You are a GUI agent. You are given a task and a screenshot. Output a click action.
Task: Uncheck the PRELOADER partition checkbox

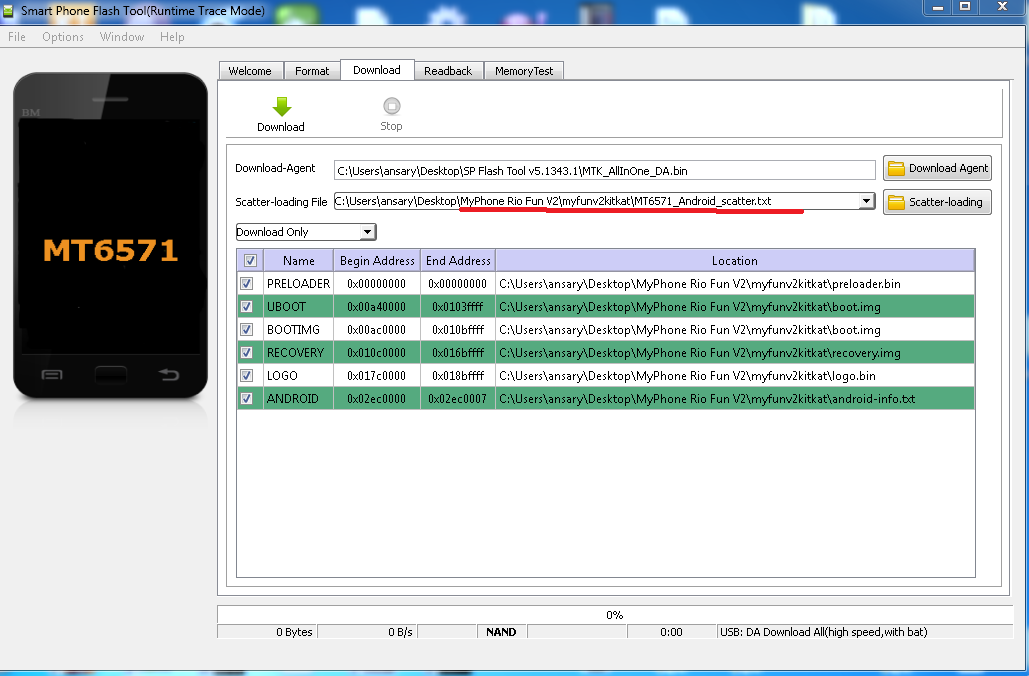pos(247,284)
